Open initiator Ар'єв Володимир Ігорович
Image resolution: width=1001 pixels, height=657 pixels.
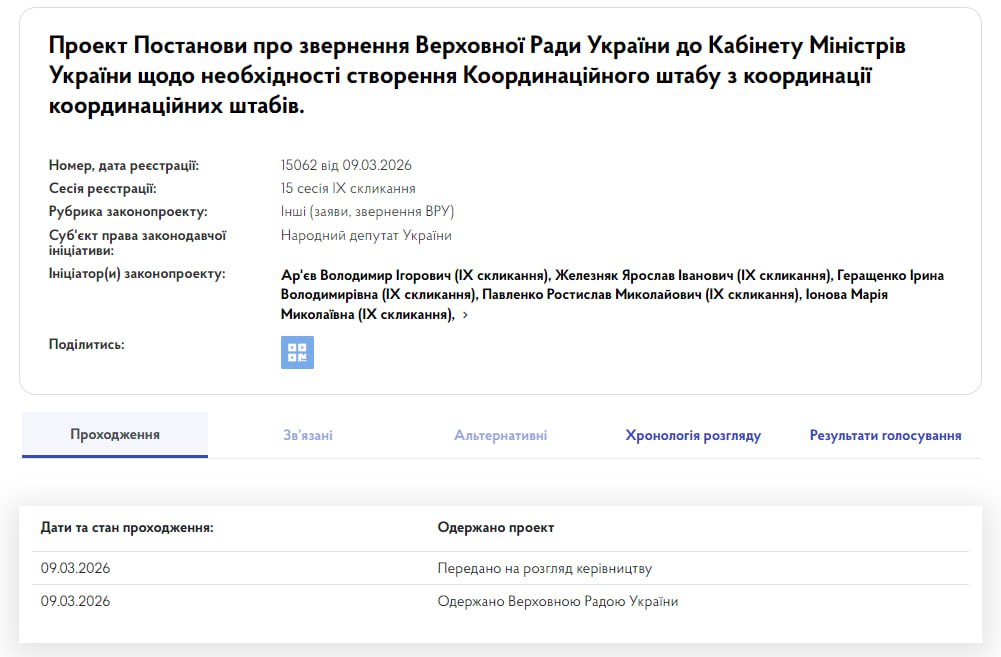point(415,275)
